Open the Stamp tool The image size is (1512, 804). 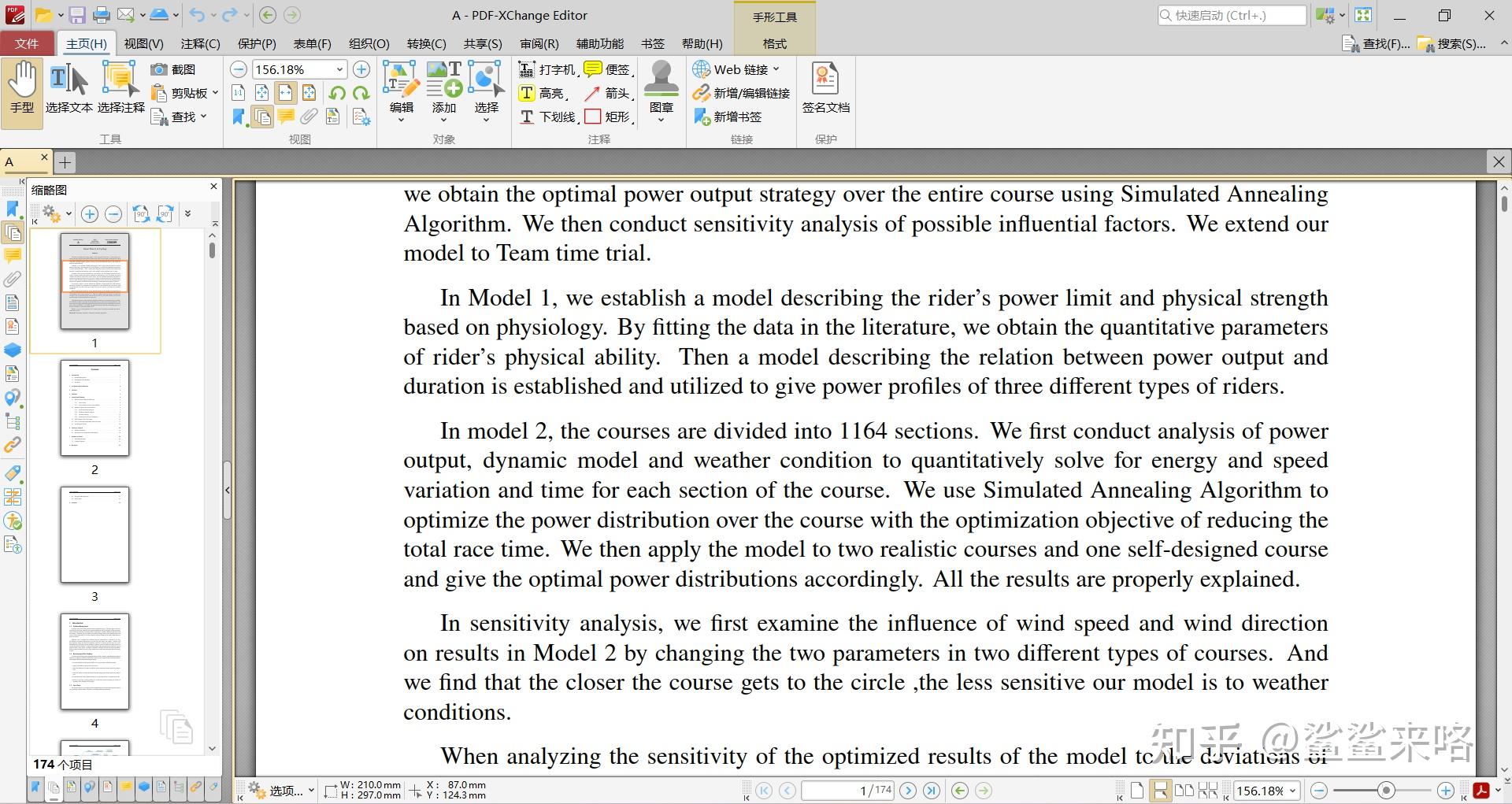point(661,87)
